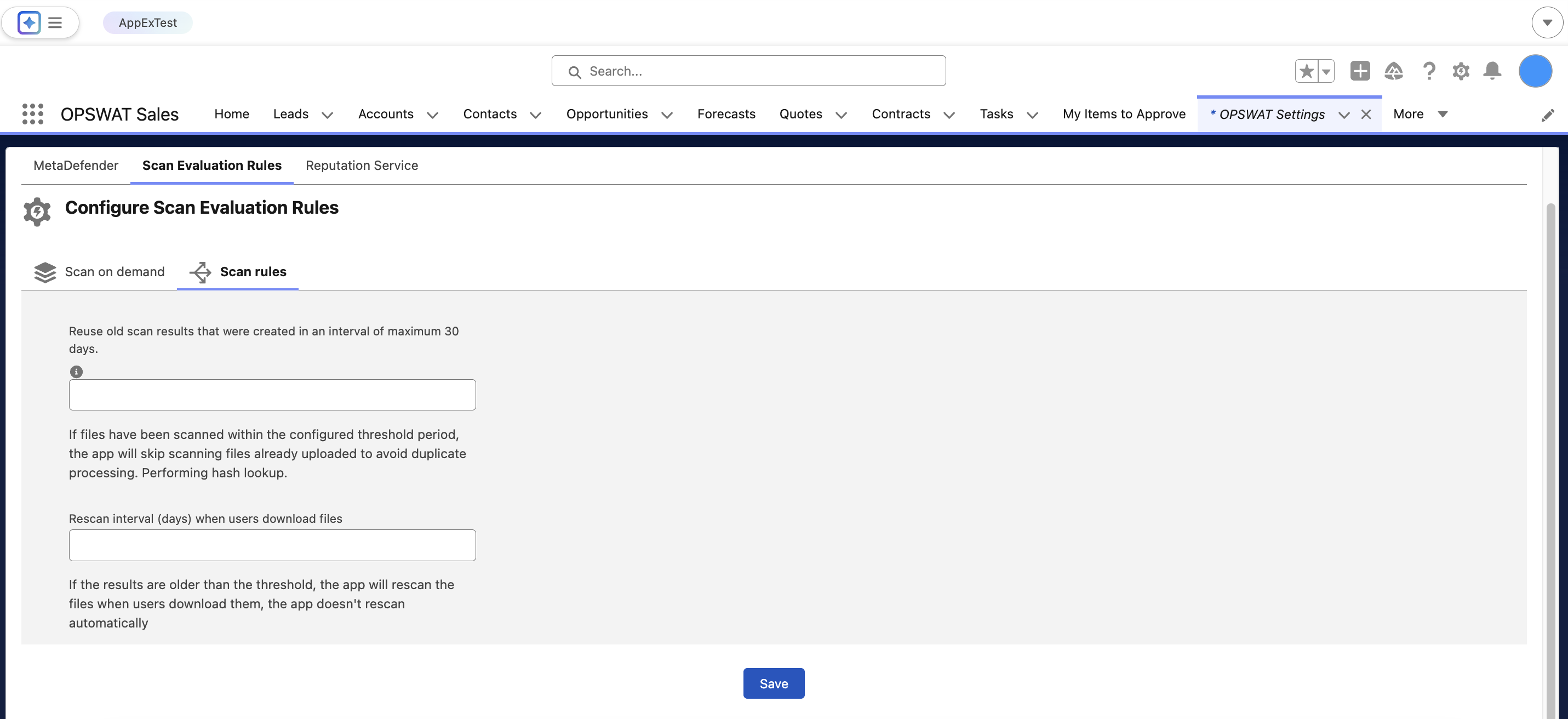Viewport: 1568px width, 719px height.
Task: Click the Help question mark icon
Action: pyautogui.click(x=1429, y=71)
